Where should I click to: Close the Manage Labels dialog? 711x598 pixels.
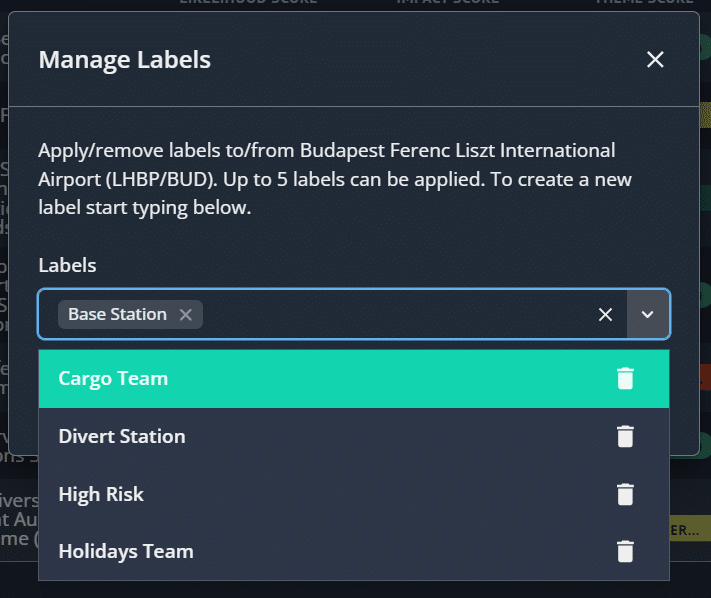coord(655,59)
